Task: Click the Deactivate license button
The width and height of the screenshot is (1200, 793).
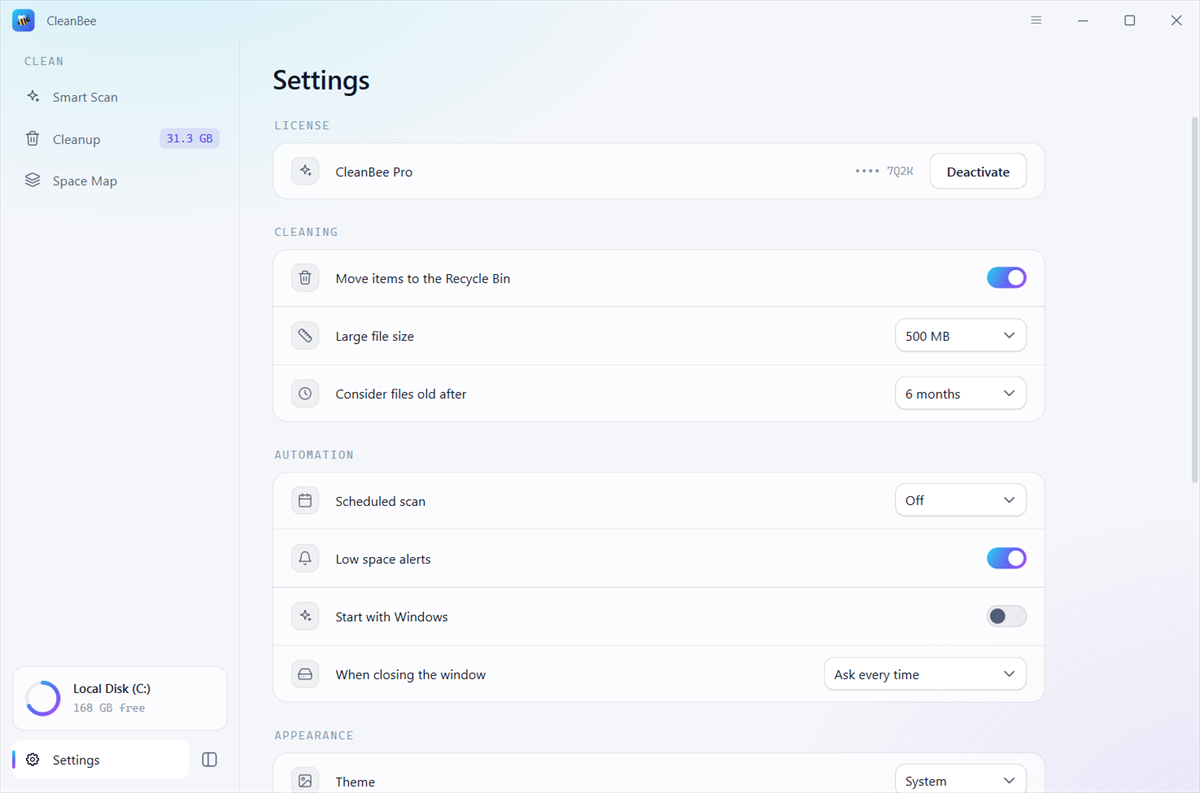Action: [978, 171]
